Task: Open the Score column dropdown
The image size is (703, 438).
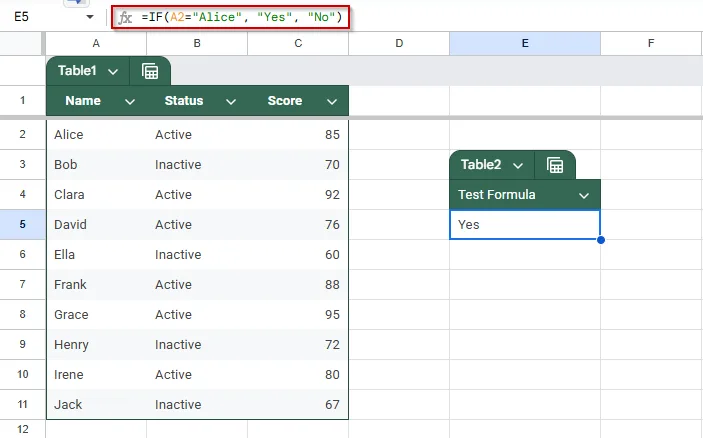Action: (x=332, y=102)
